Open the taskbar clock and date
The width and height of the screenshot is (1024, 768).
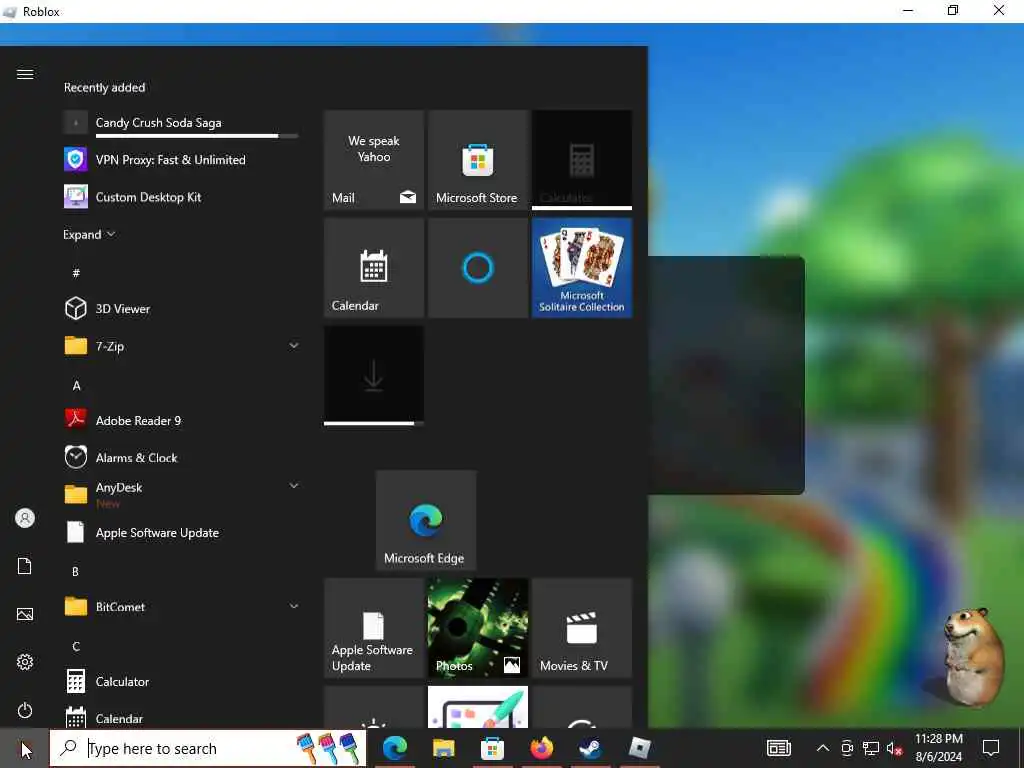click(938, 748)
